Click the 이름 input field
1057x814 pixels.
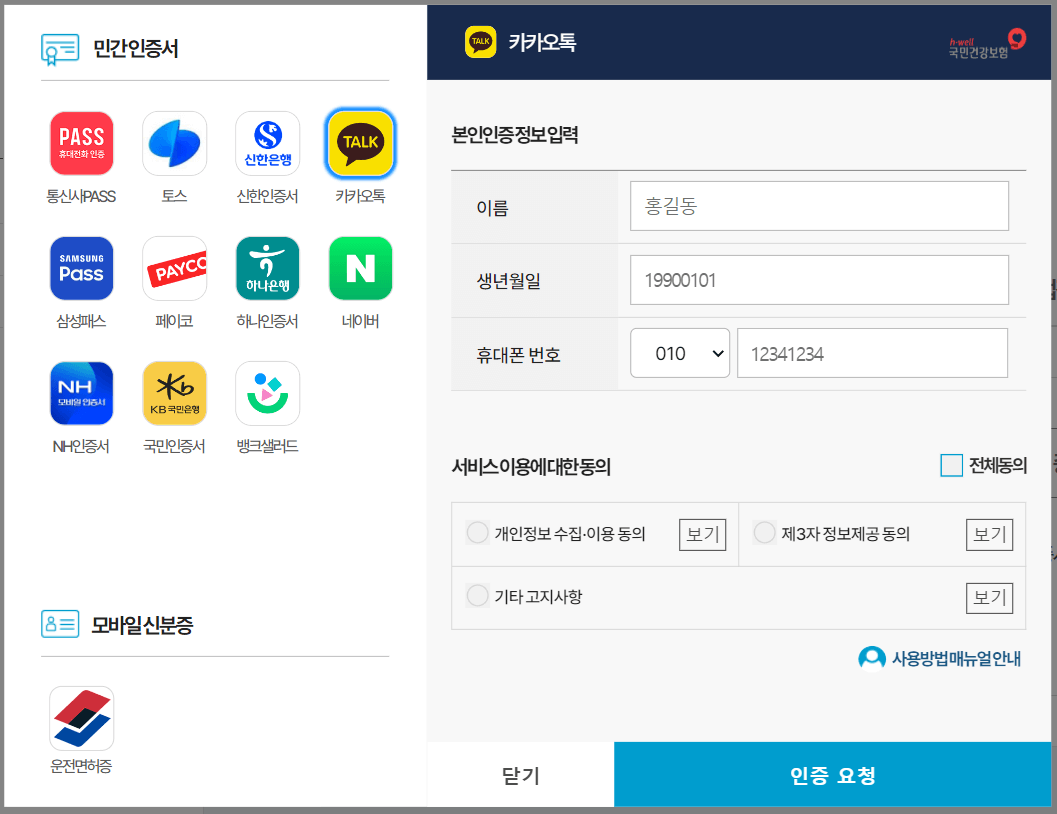(819, 206)
